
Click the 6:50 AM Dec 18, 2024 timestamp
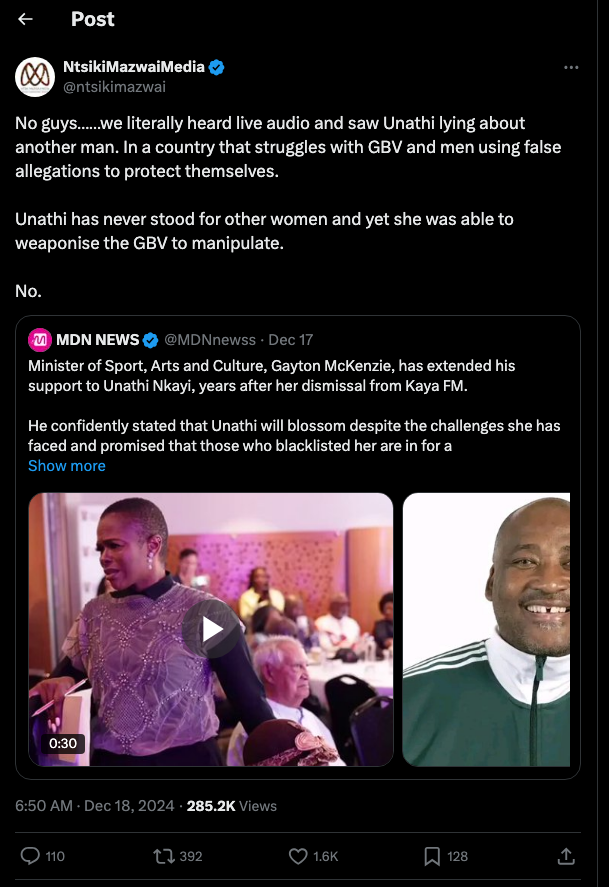coord(94,806)
